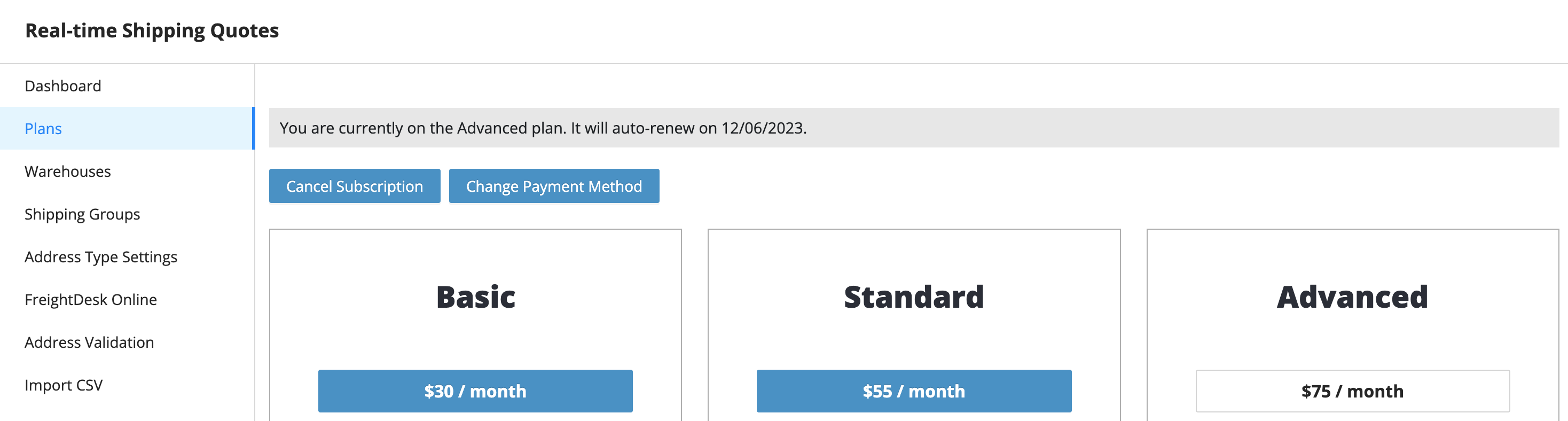Click the blue active indicator beside Plans

[x=253, y=129]
